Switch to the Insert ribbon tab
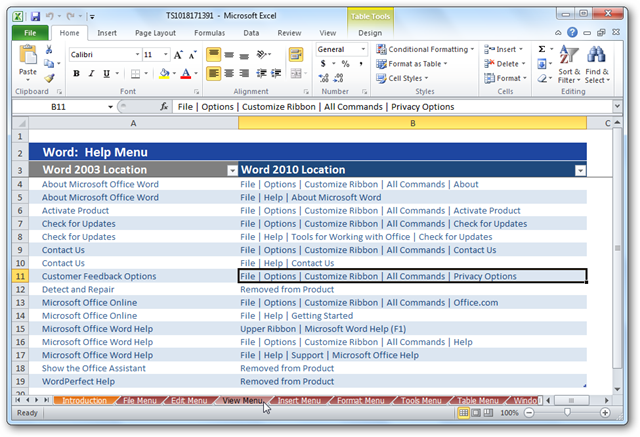This screenshot has height=437, width=640. click(x=107, y=33)
